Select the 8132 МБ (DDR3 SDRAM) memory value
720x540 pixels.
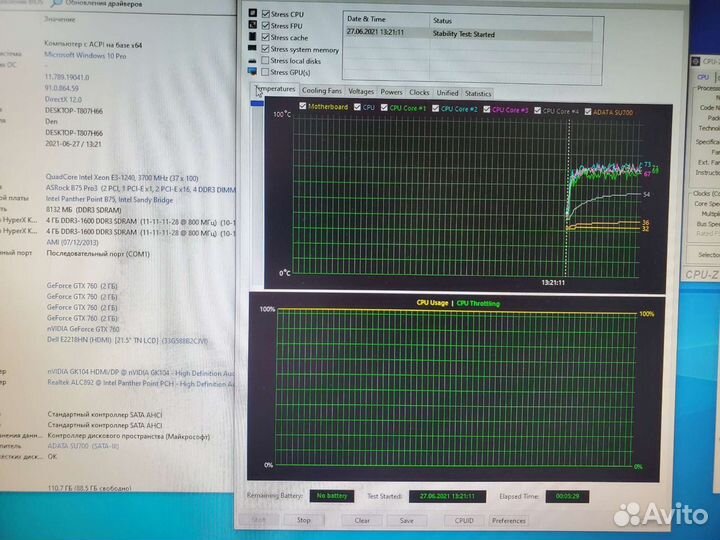84,210
